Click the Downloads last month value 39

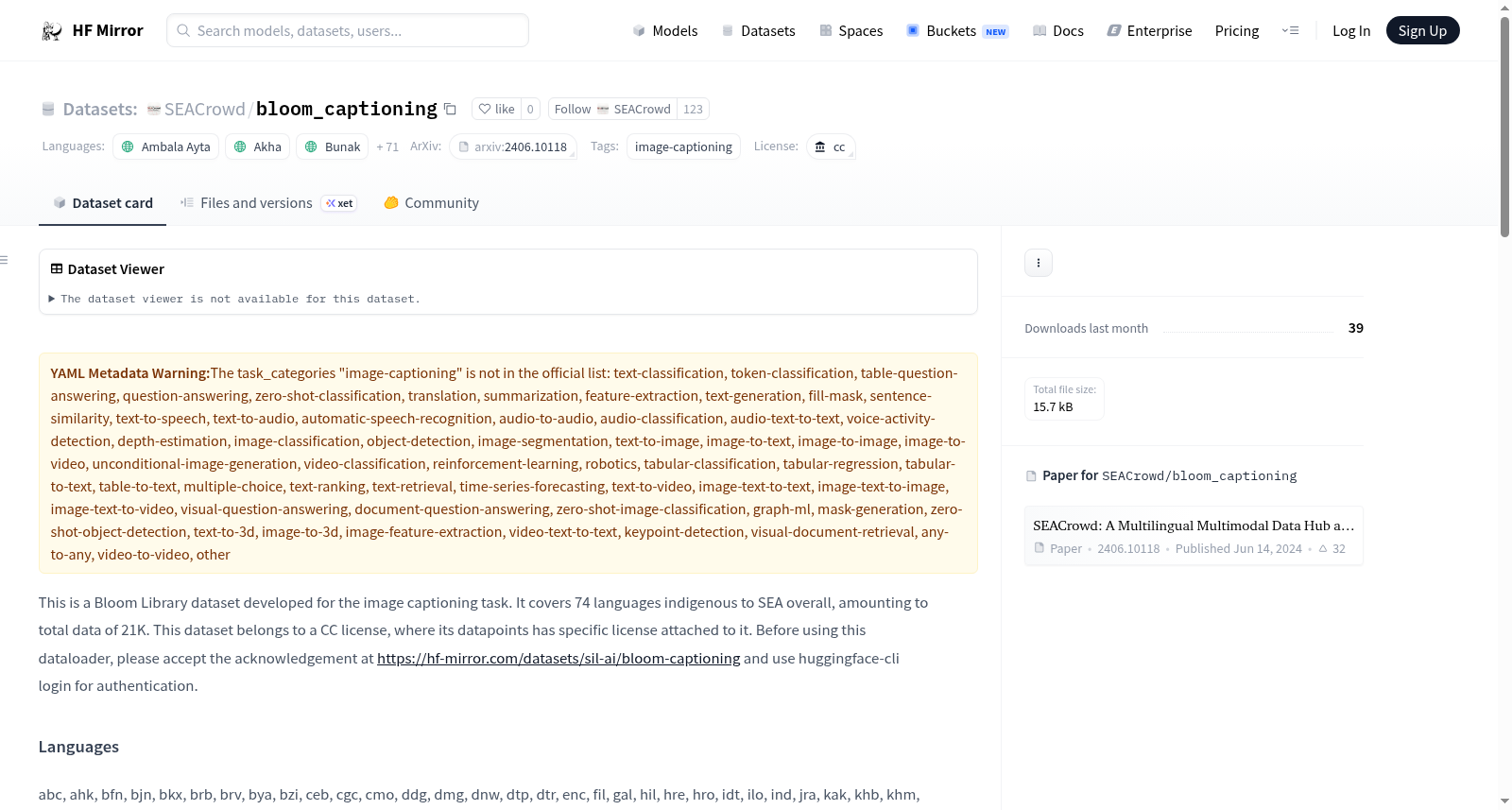[x=1356, y=329]
